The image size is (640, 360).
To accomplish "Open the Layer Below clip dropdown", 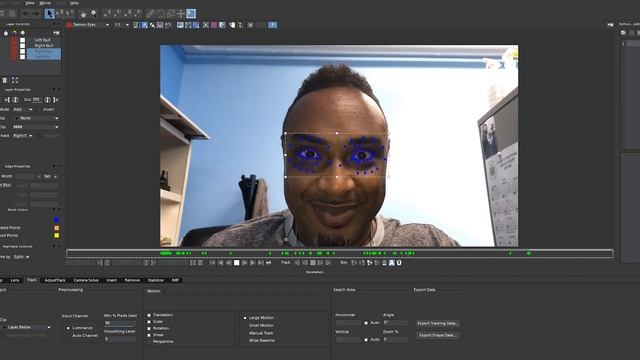I will coord(26,327).
